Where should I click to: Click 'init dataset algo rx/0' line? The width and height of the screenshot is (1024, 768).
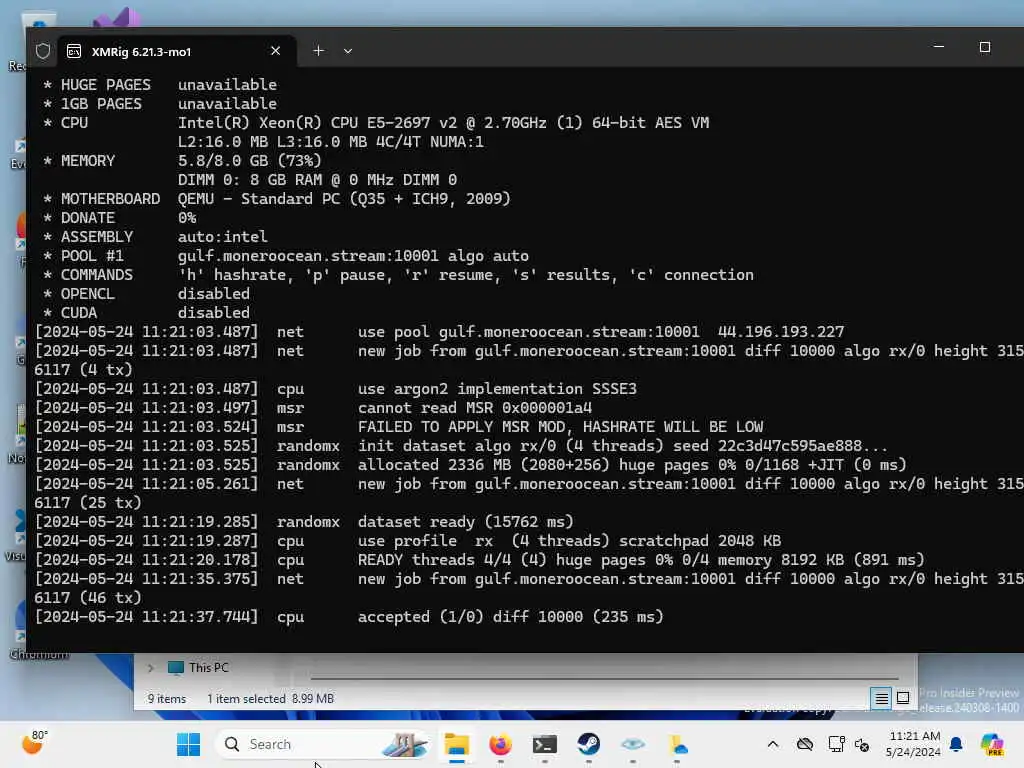pos(461,445)
